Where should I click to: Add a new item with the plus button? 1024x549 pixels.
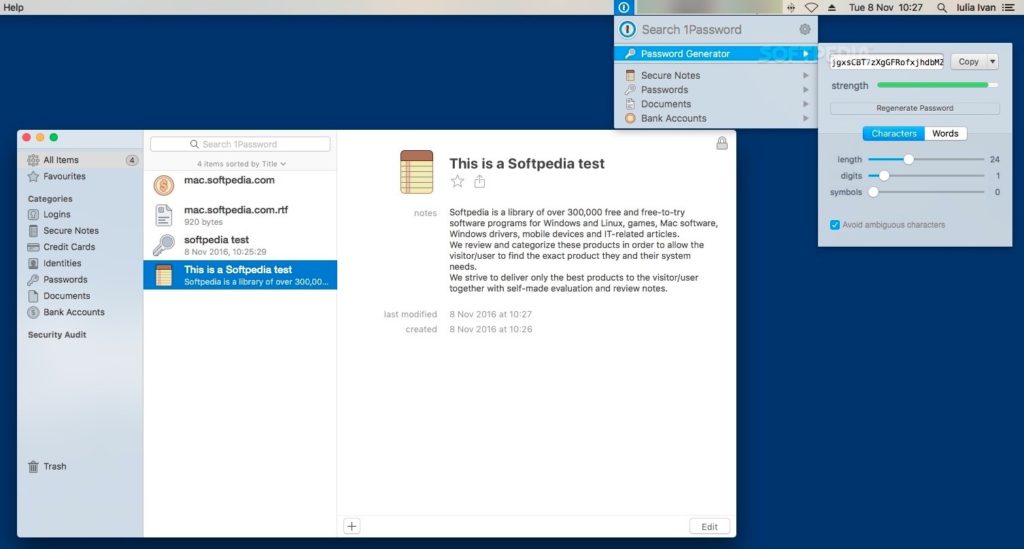coord(351,526)
